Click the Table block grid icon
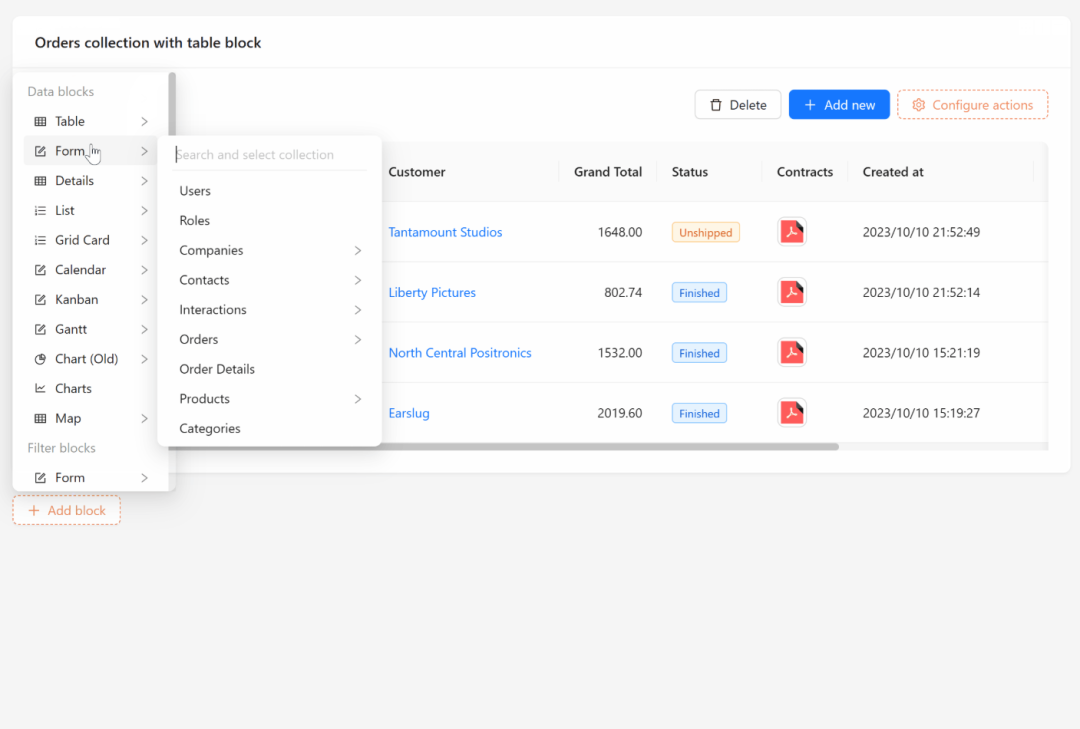The width and height of the screenshot is (1080, 729). click(x=41, y=121)
